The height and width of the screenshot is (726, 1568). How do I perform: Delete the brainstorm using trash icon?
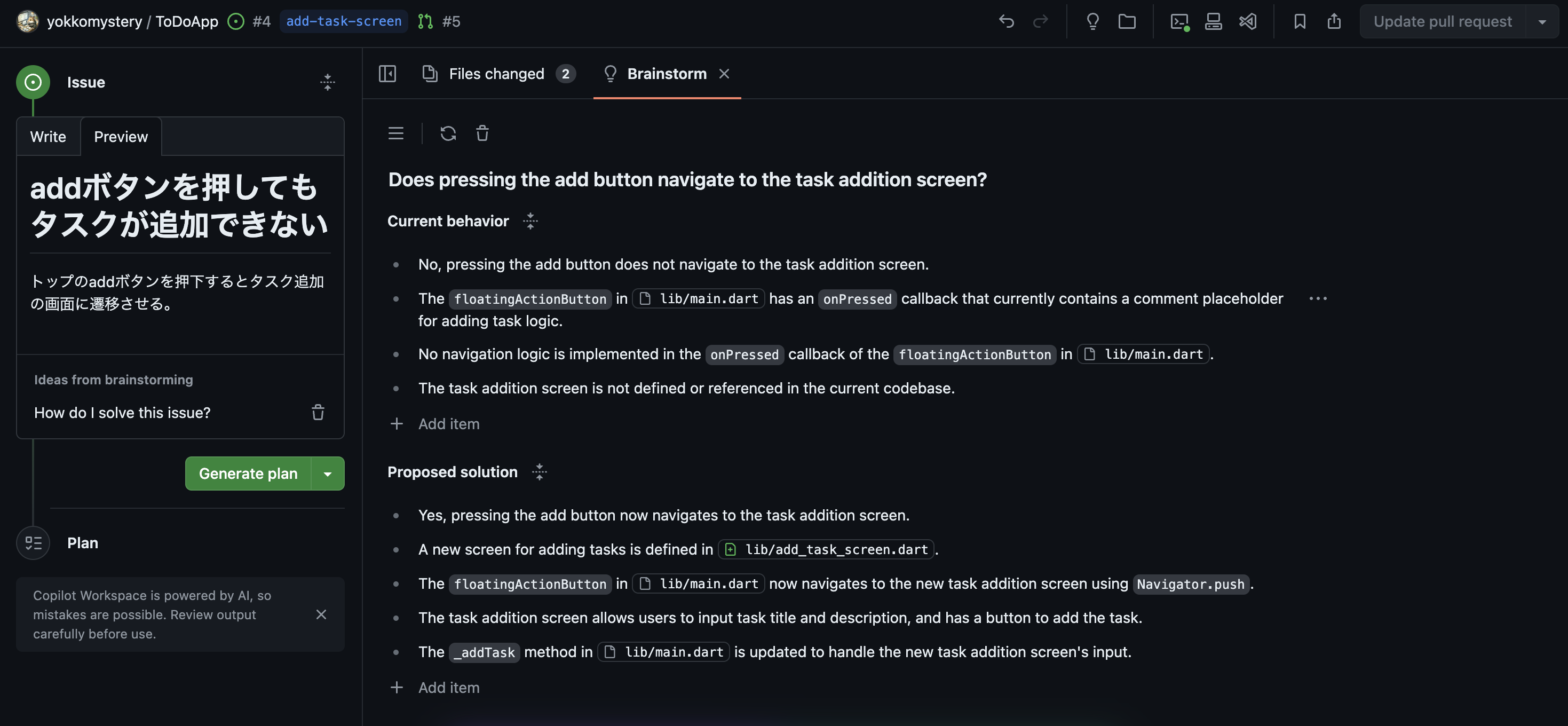[x=482, y=133]
